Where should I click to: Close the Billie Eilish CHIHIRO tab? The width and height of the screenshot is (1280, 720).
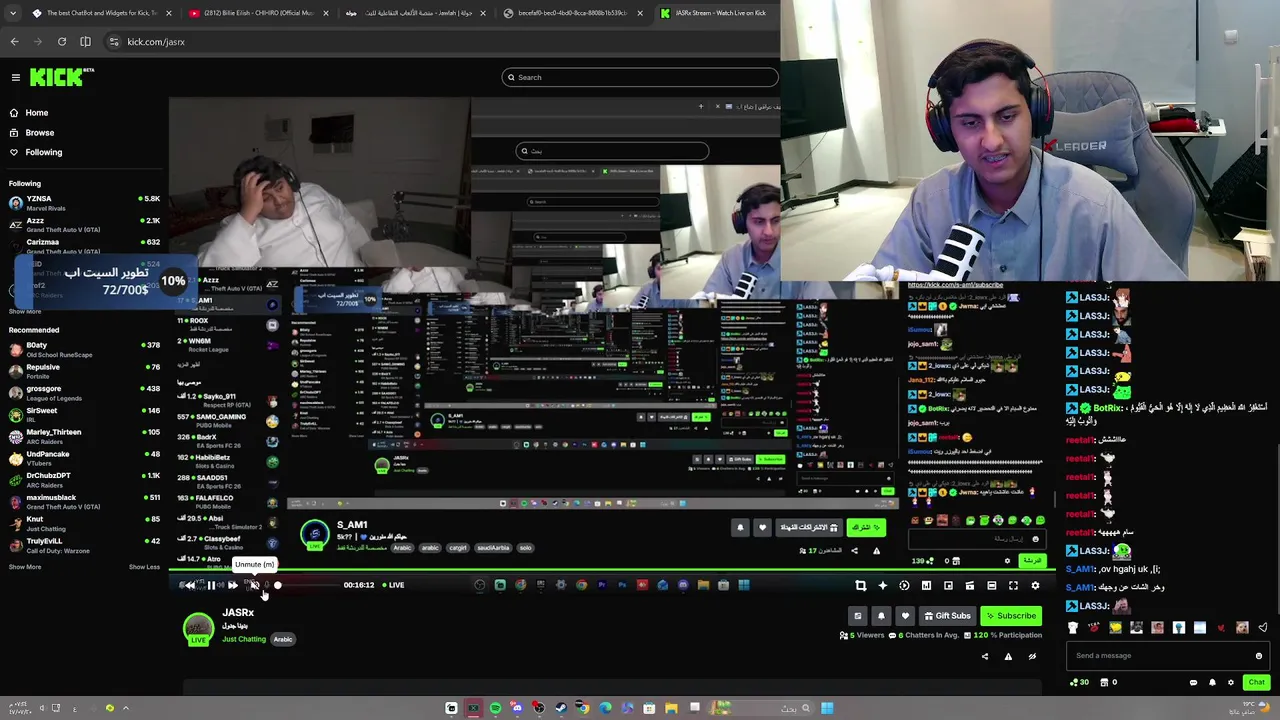[x=325, y=13]
